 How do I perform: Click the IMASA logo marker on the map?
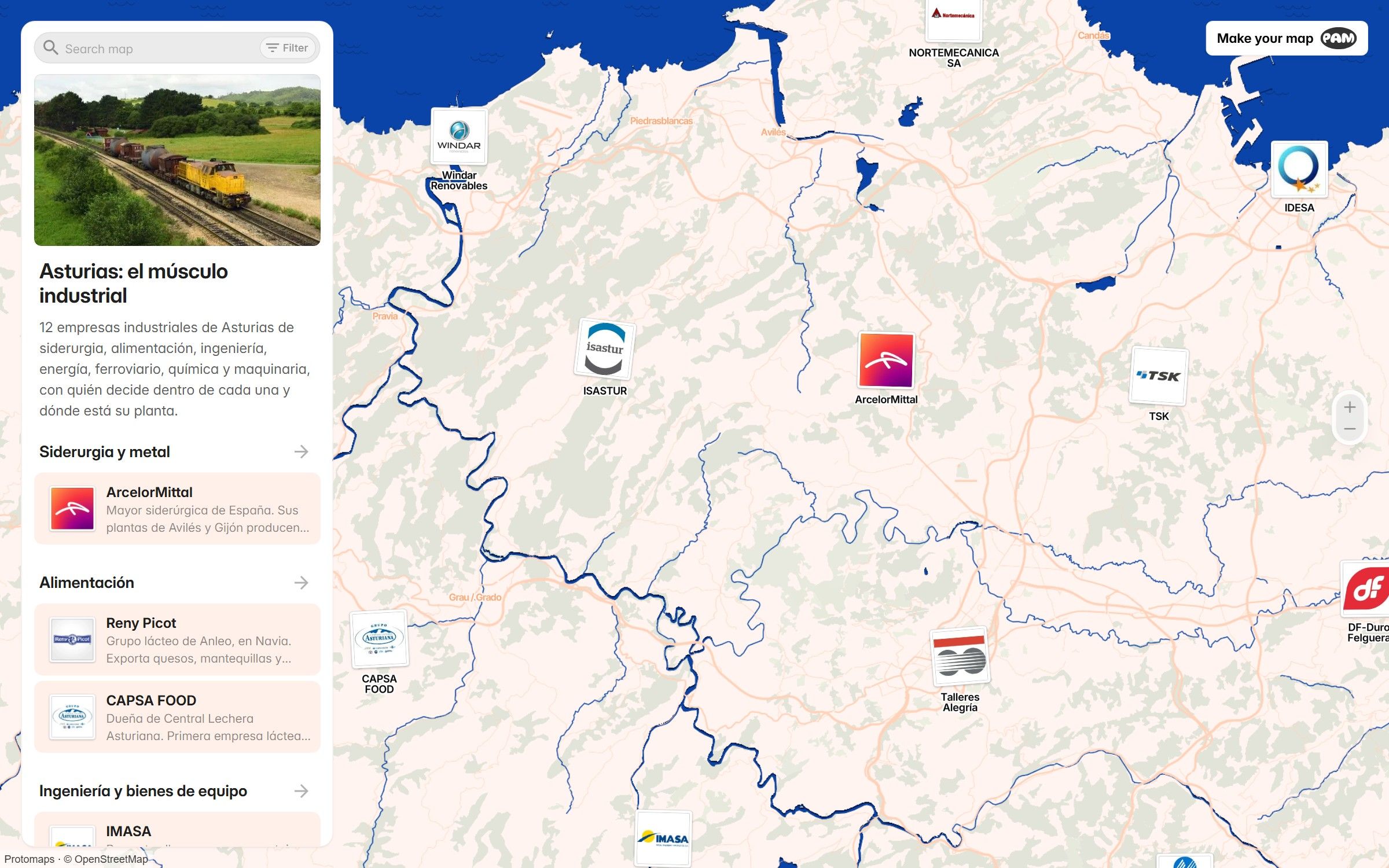[663, 838]
